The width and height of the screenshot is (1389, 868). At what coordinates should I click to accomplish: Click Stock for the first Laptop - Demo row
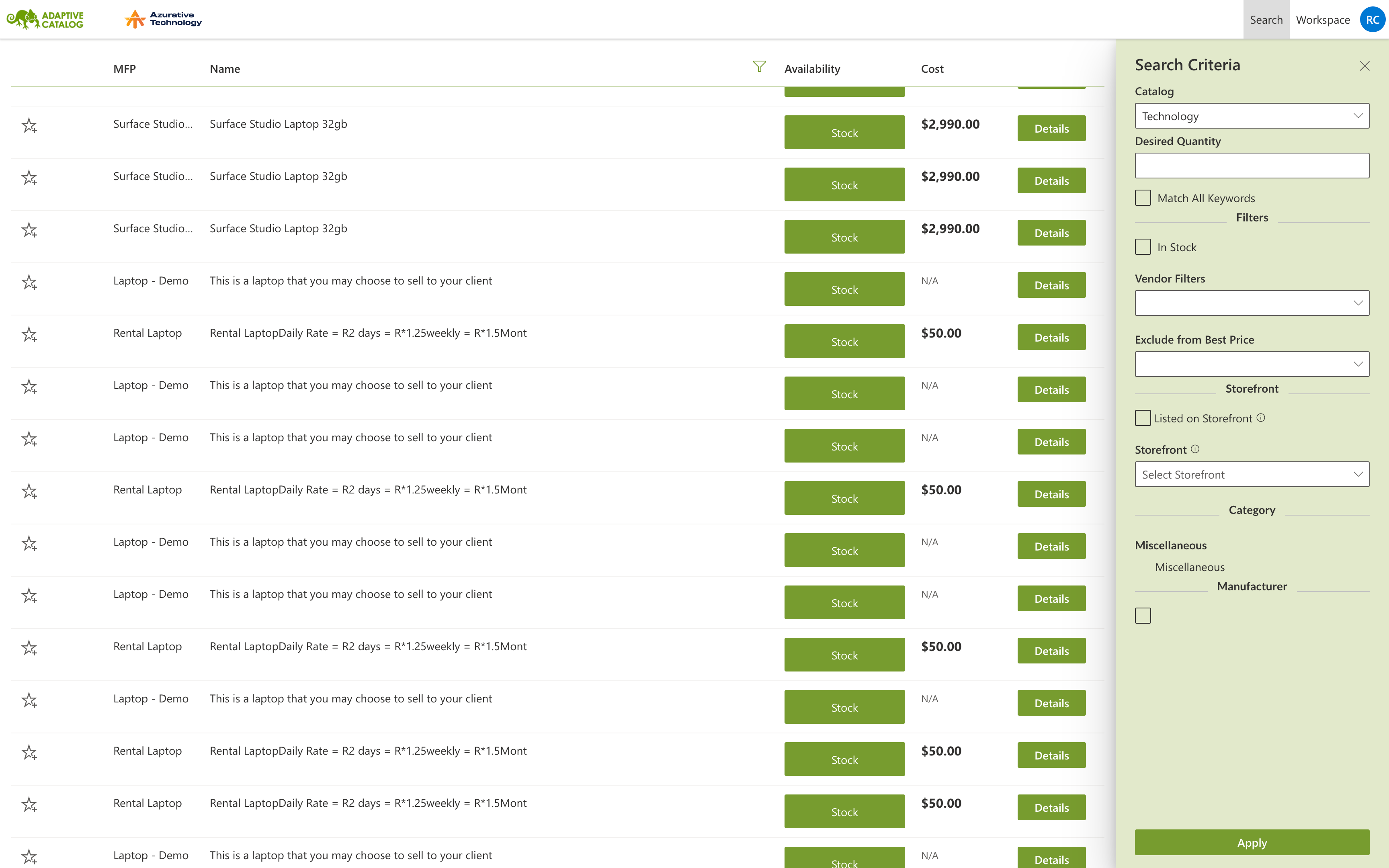point(844,289)
